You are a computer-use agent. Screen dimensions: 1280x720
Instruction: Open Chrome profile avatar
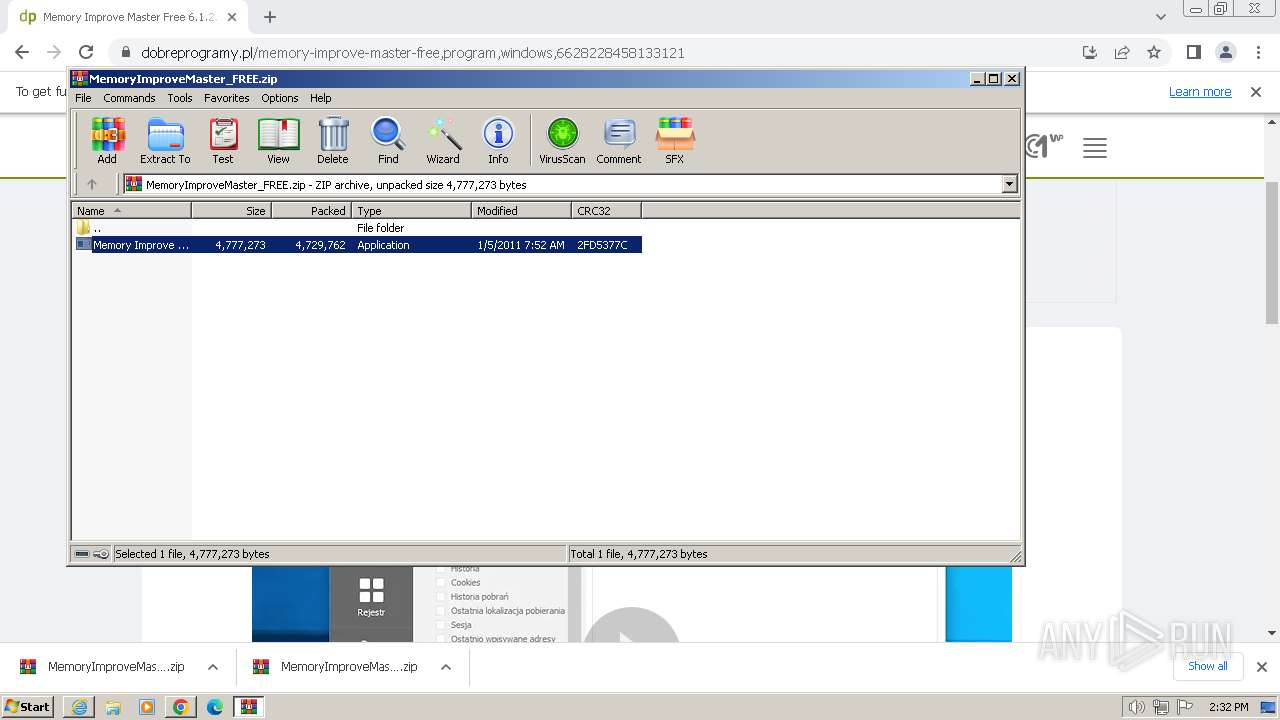1226,52
